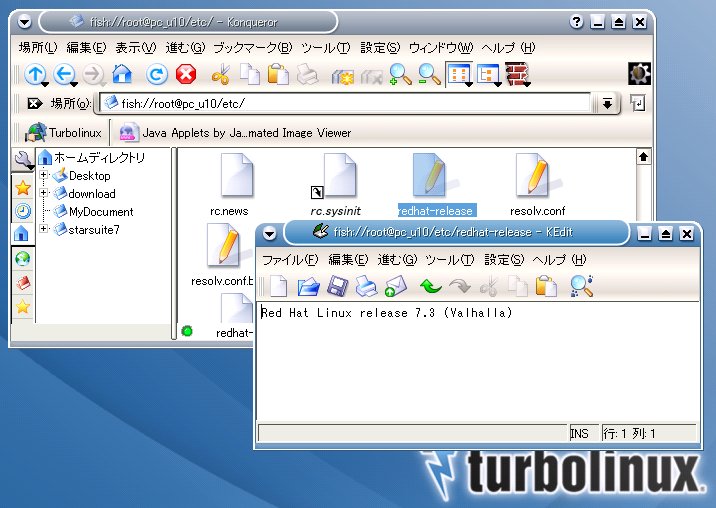Open a file via KEdit folder icon
The image size is (716, 508).
coord(308,286)
